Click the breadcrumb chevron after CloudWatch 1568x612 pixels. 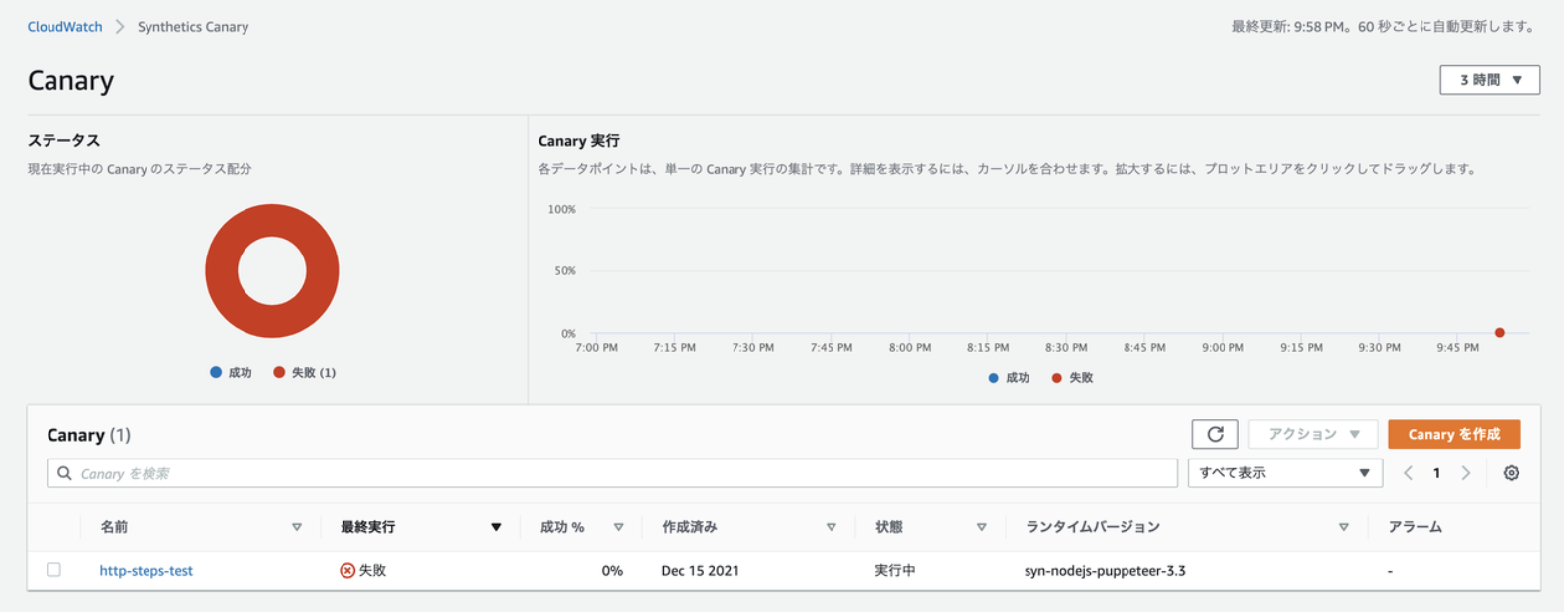pyautogui.click(x=120, y=27)
